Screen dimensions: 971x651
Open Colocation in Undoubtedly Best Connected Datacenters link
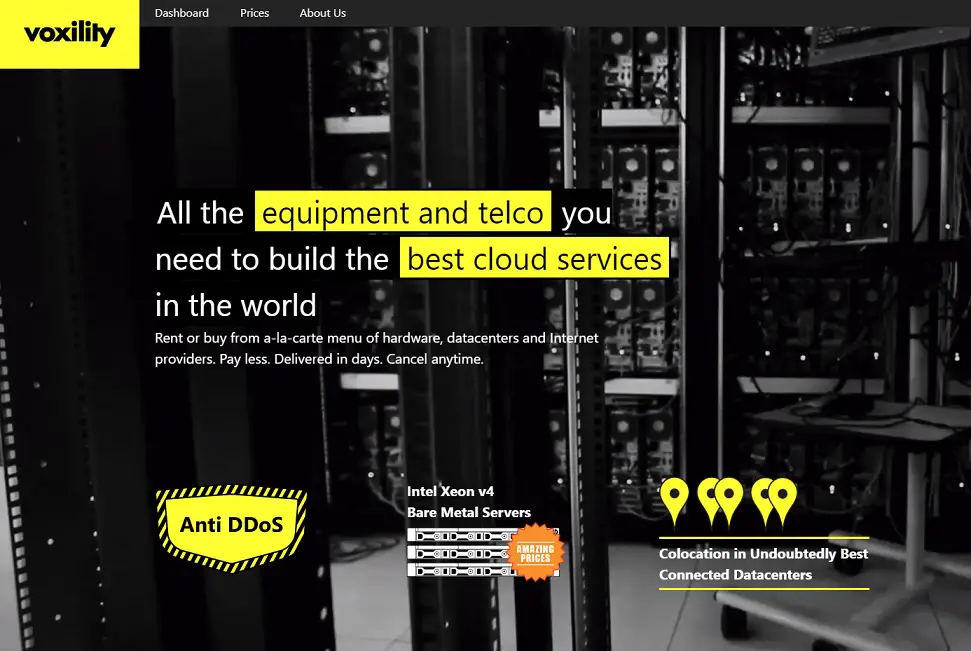pyautogui.click(x=764, y=564)
